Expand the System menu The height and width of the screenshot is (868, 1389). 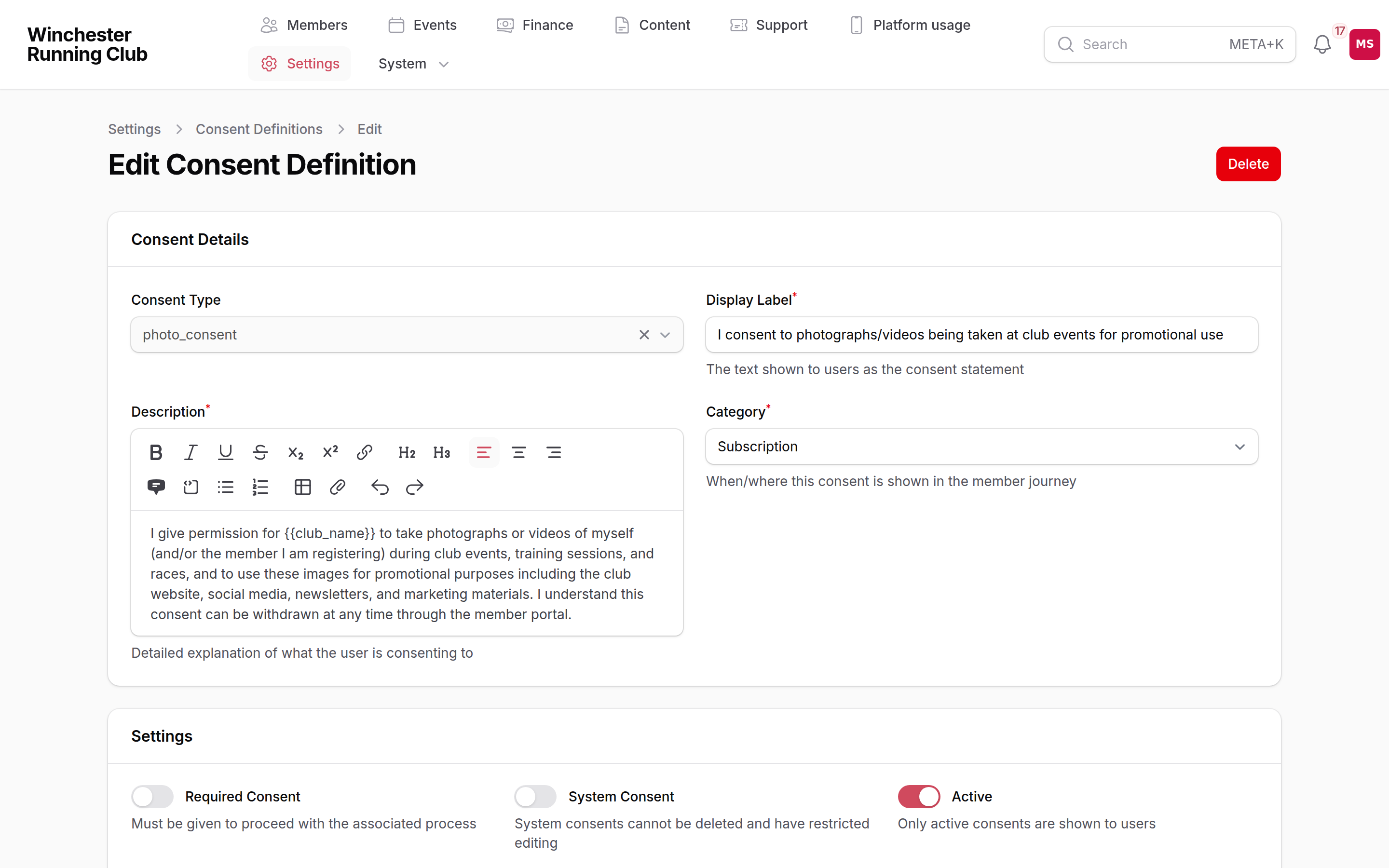[413, 64]
